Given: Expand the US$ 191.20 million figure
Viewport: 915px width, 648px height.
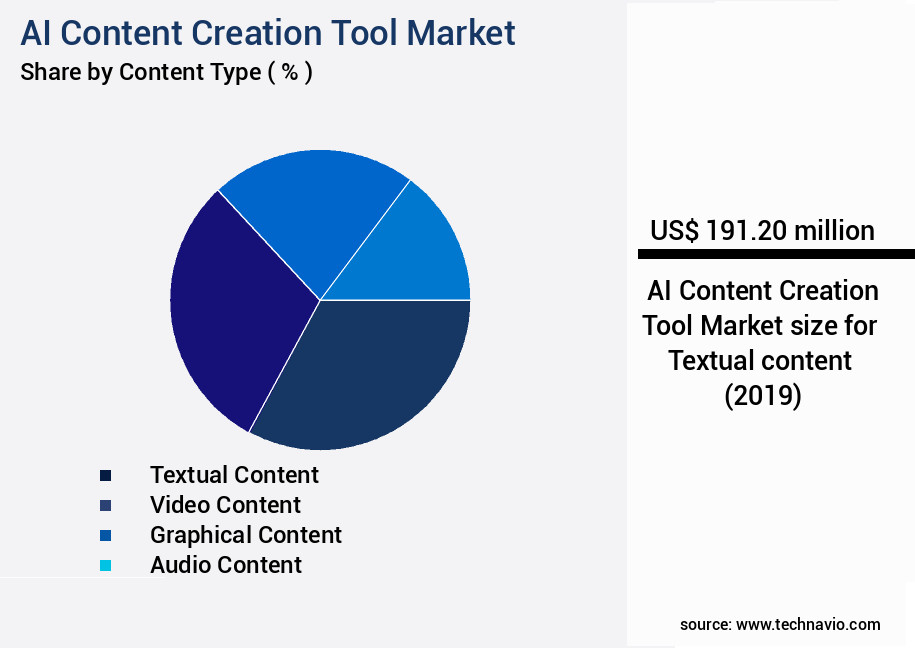Looking at the screenshot, I should [762, 231].
